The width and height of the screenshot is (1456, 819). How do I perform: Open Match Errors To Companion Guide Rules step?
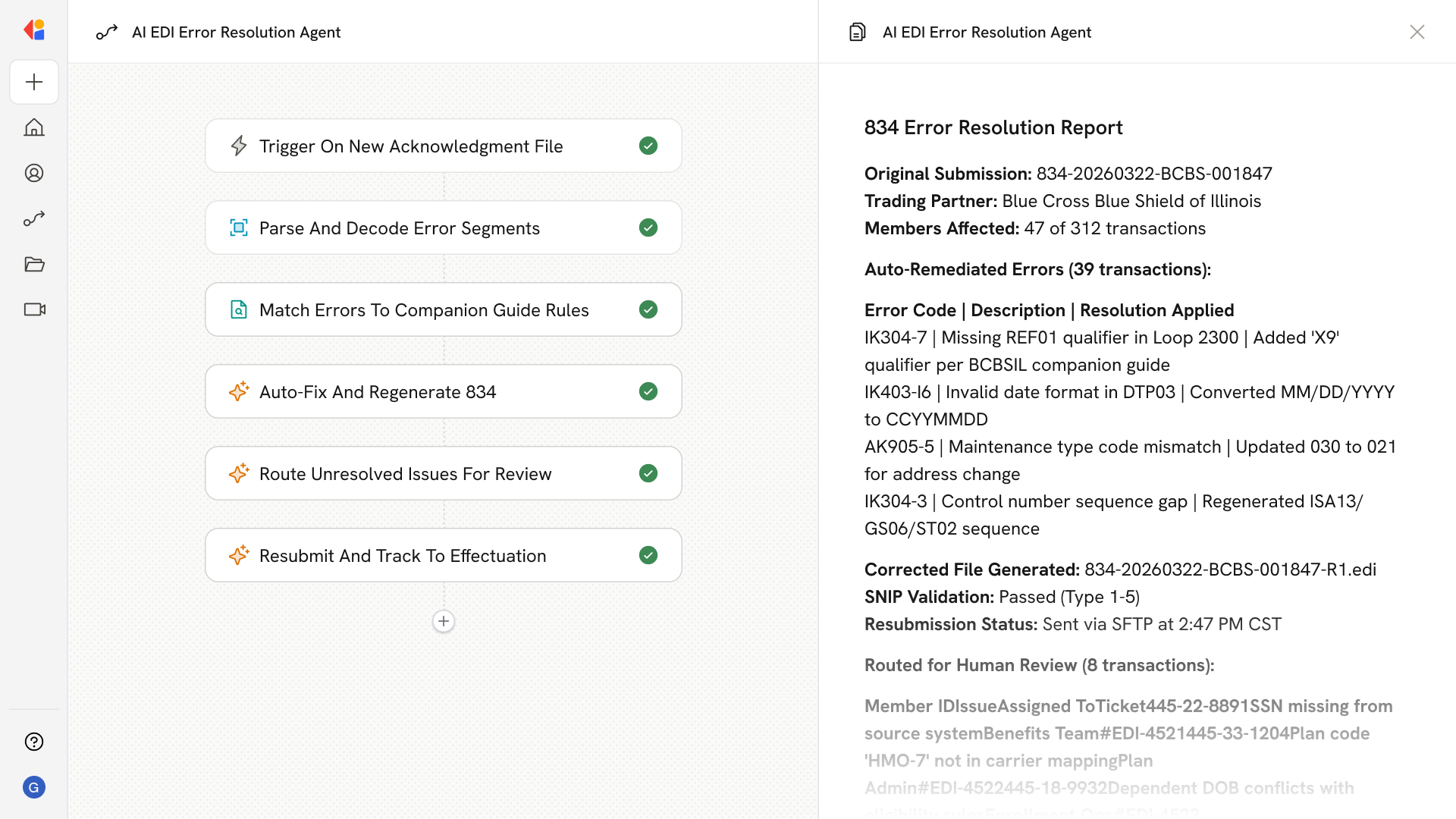click(423, 309)
